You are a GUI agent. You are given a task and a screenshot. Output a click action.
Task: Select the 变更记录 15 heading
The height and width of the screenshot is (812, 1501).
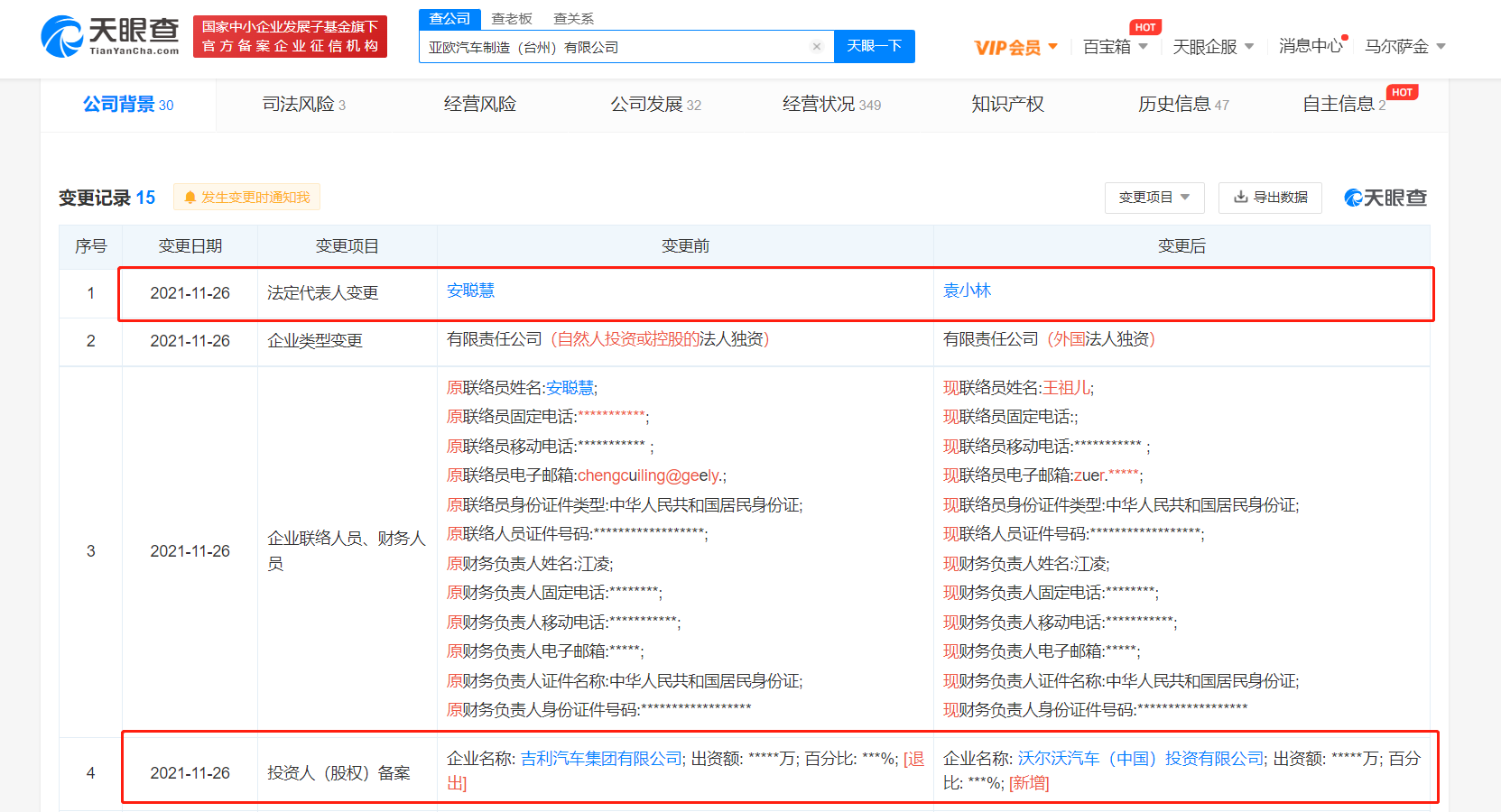[107, 198]
